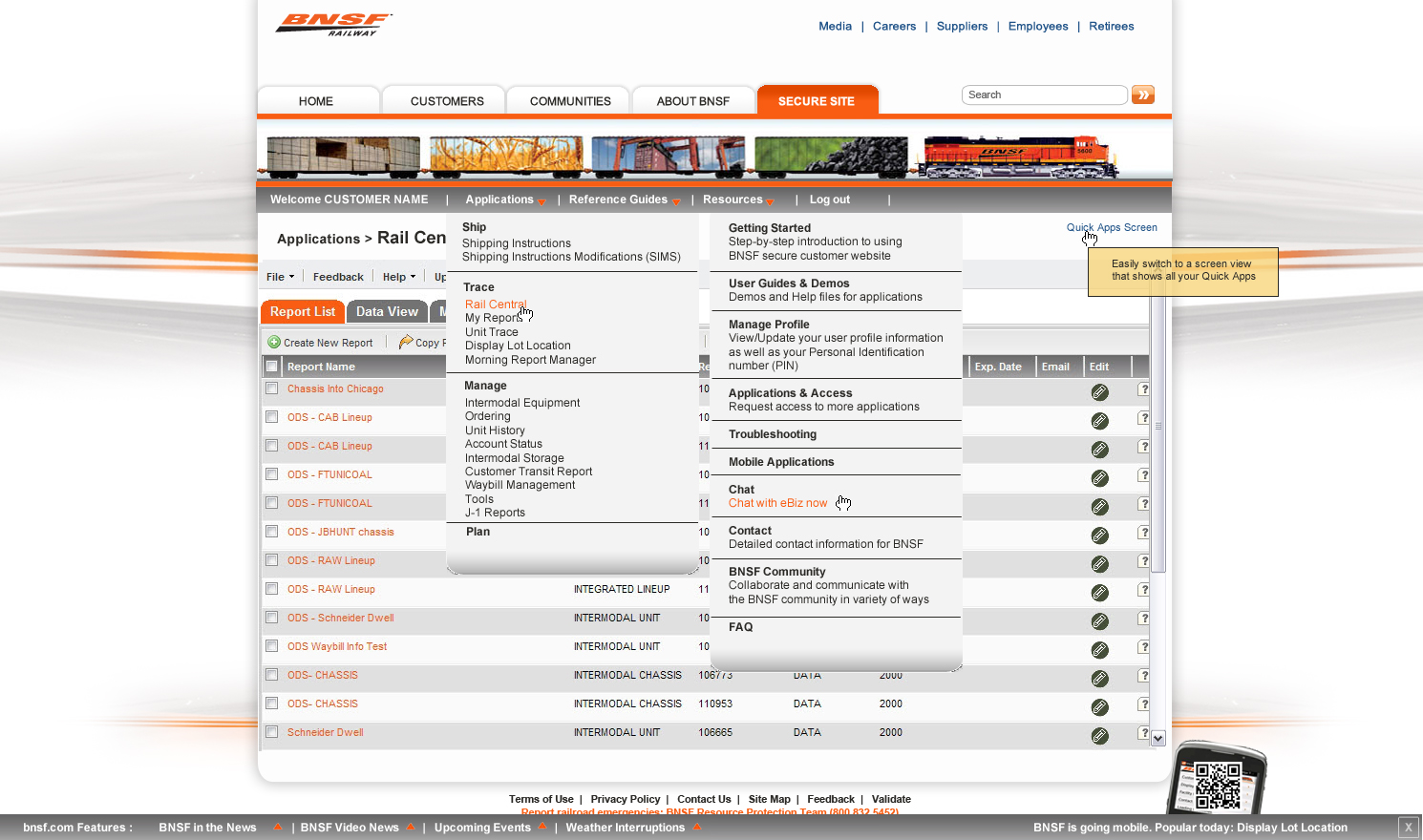Check the Schneider Dwell checkbox
The height and width of the screenshot is (840, 1423).
(x=272, y=732)
